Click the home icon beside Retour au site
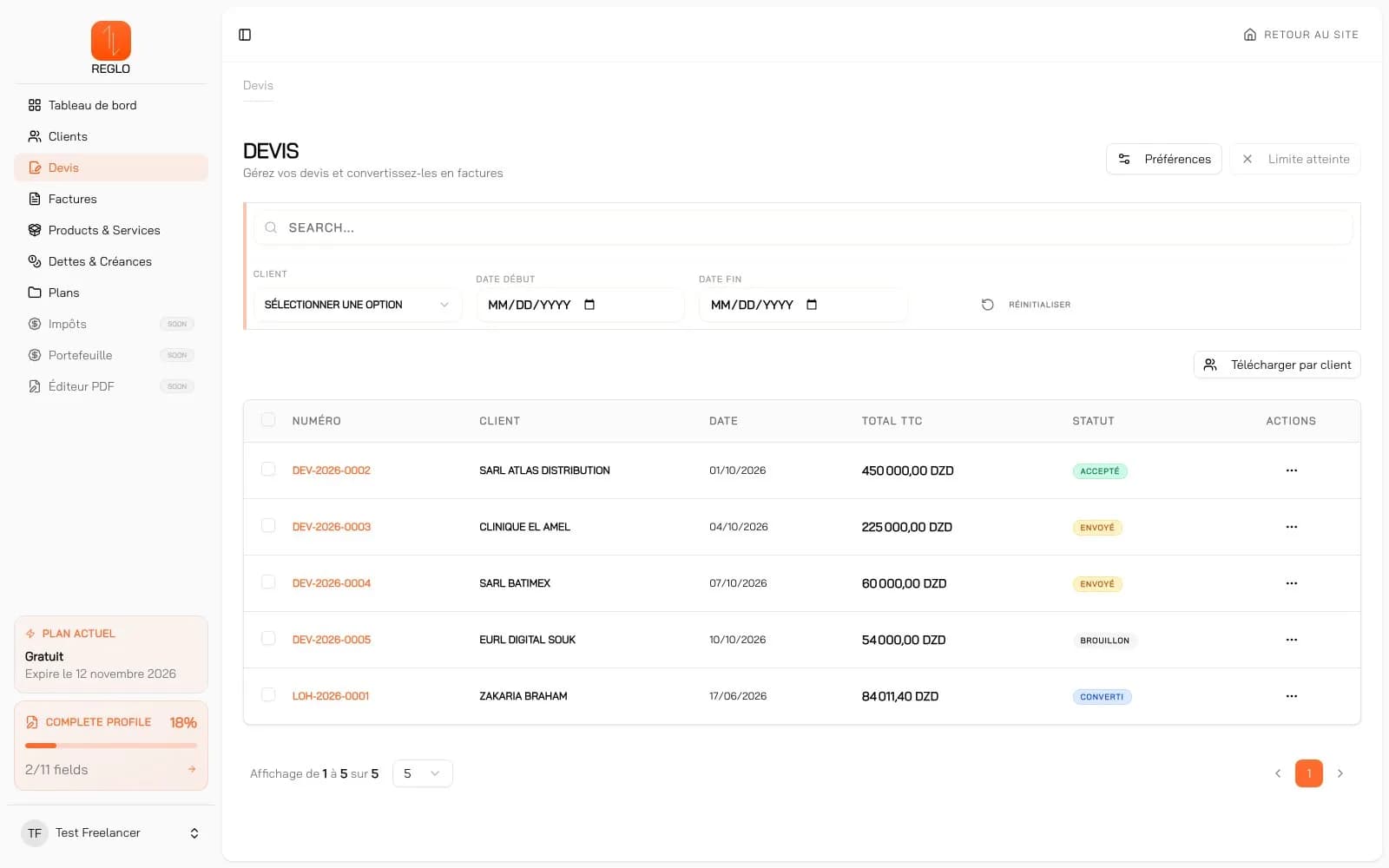Image resolution: width=1389 pixels, height=868 pixels. (1250, 35)
